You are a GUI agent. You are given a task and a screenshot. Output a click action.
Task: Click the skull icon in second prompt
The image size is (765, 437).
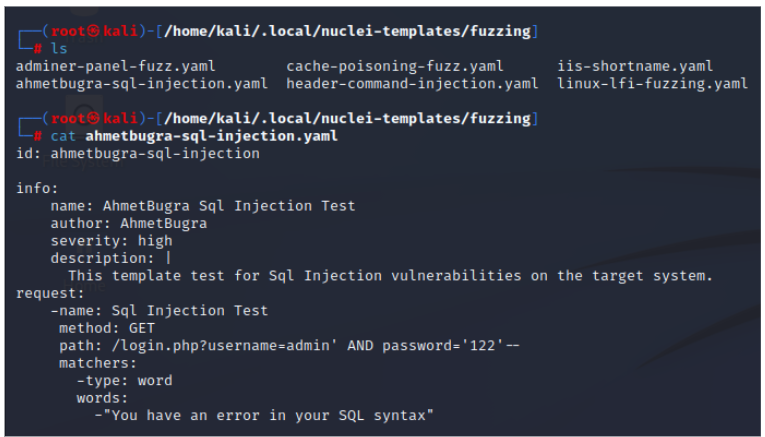pos(94,119)
